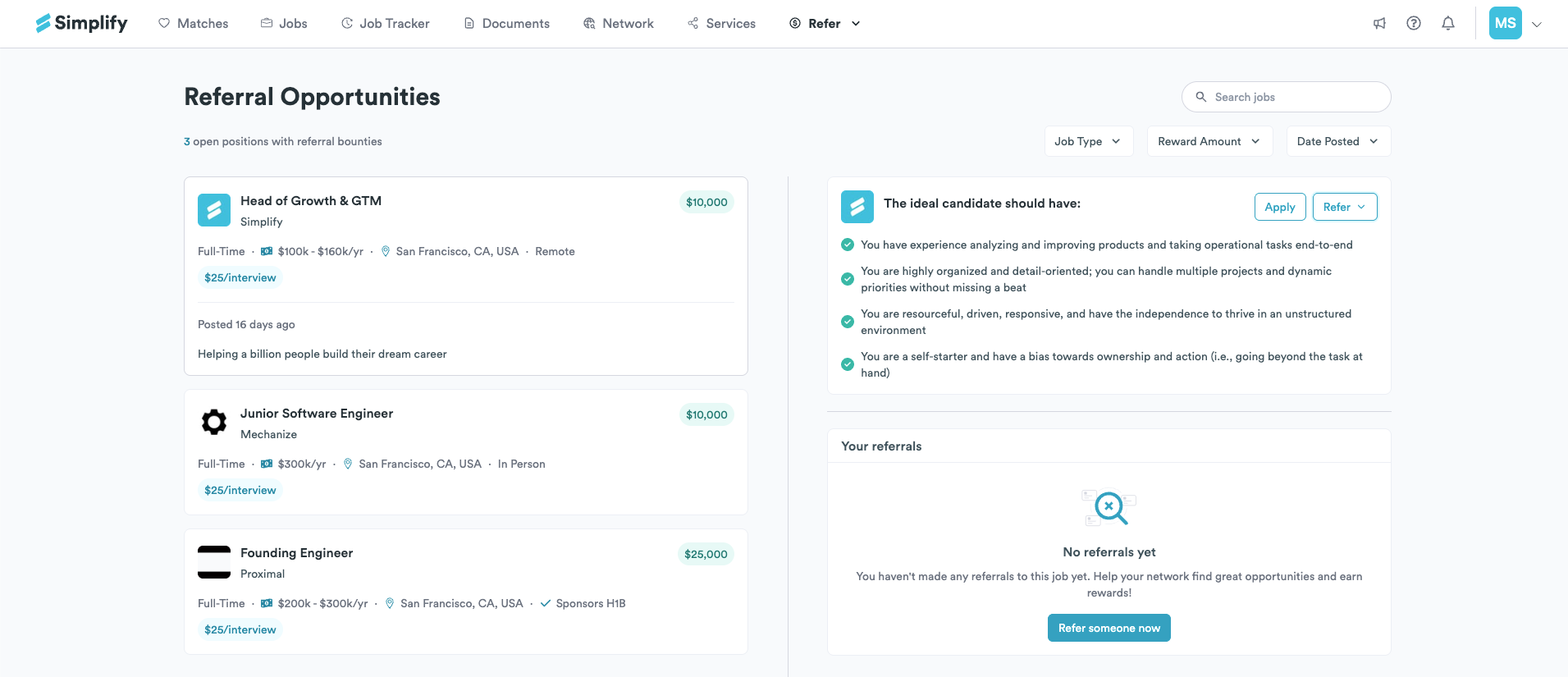Click the Proximal company logo
The height and width of the screenshot is (677, 1568).
click(x=214, y=562)
